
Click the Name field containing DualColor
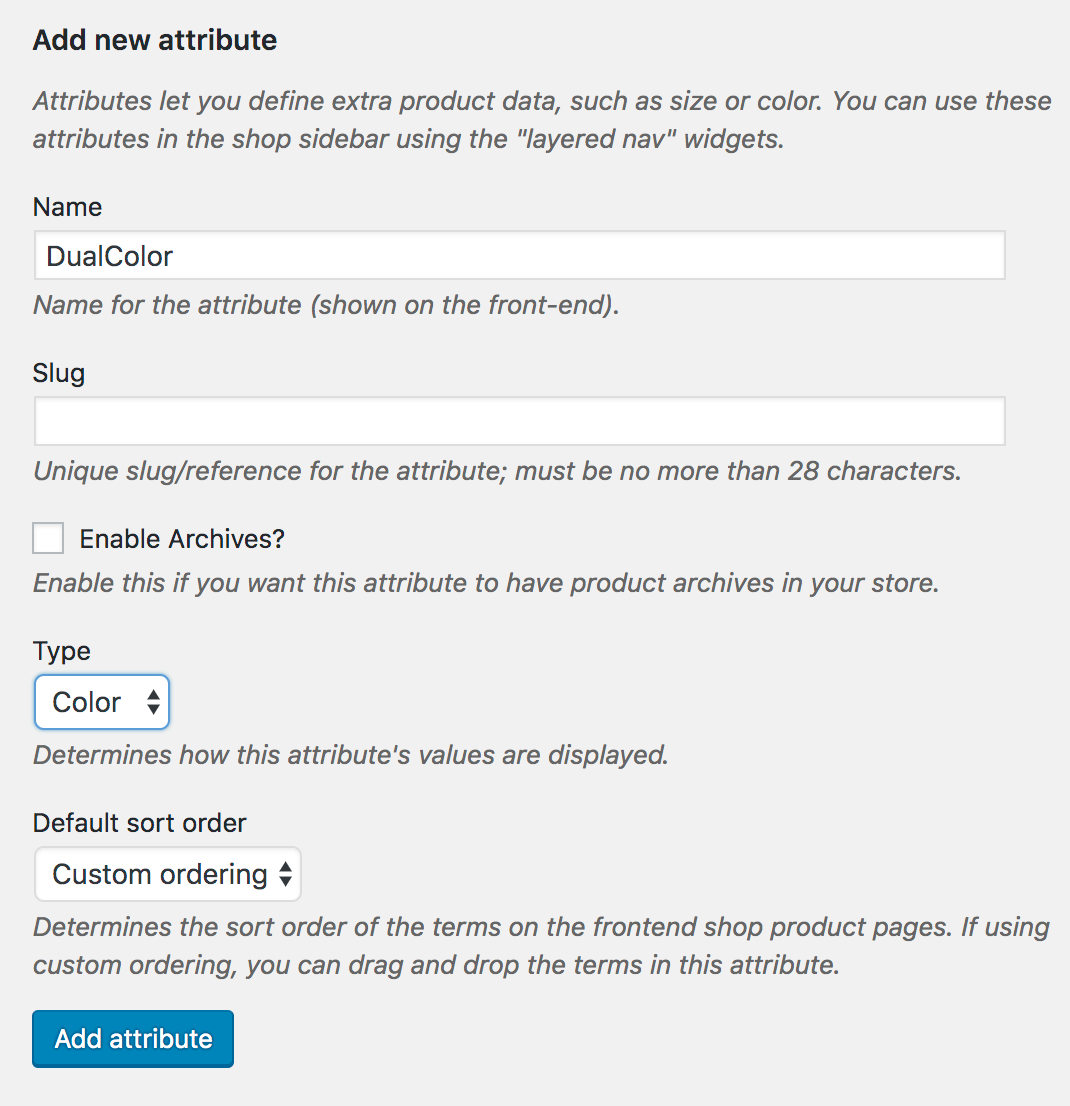518,256
